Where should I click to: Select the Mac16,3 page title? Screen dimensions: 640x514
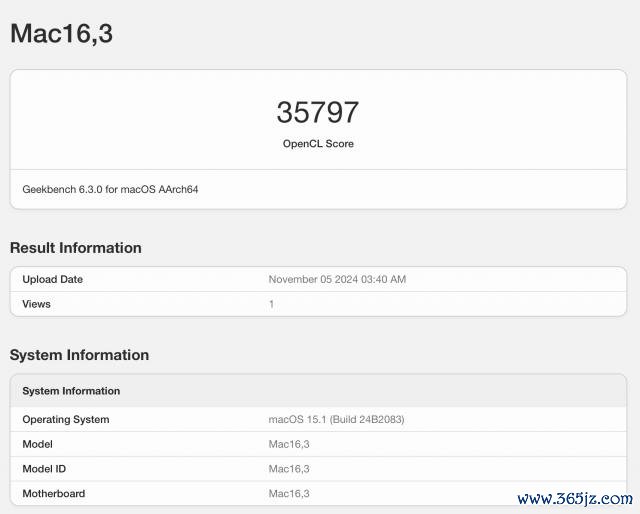coord(61,34)
